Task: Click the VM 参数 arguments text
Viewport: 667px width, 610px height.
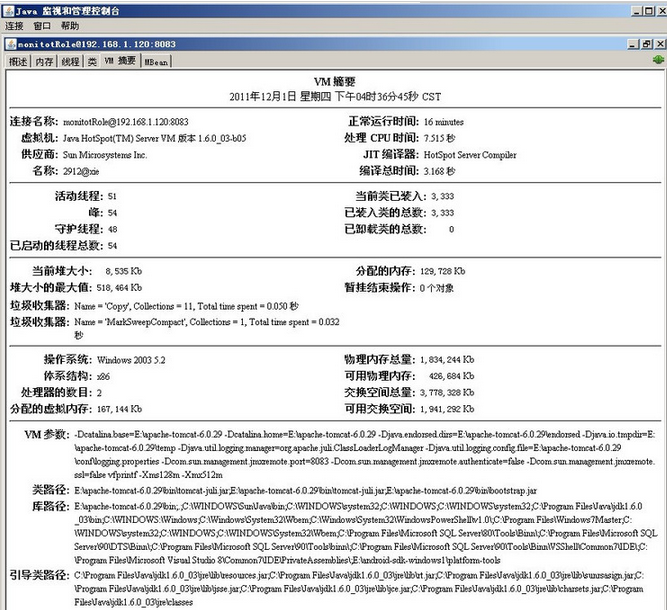Action: coord(365,454)
